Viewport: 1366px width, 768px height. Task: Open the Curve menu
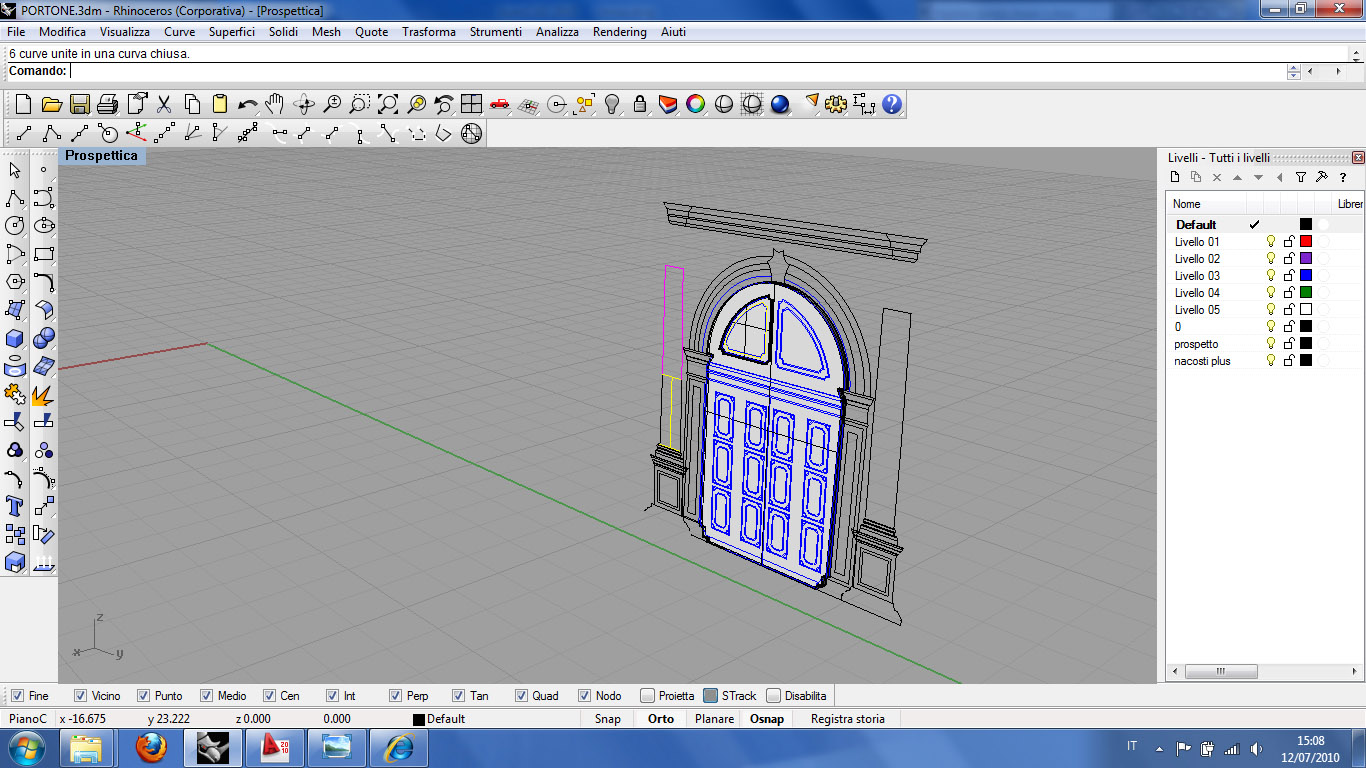point(180,32)
